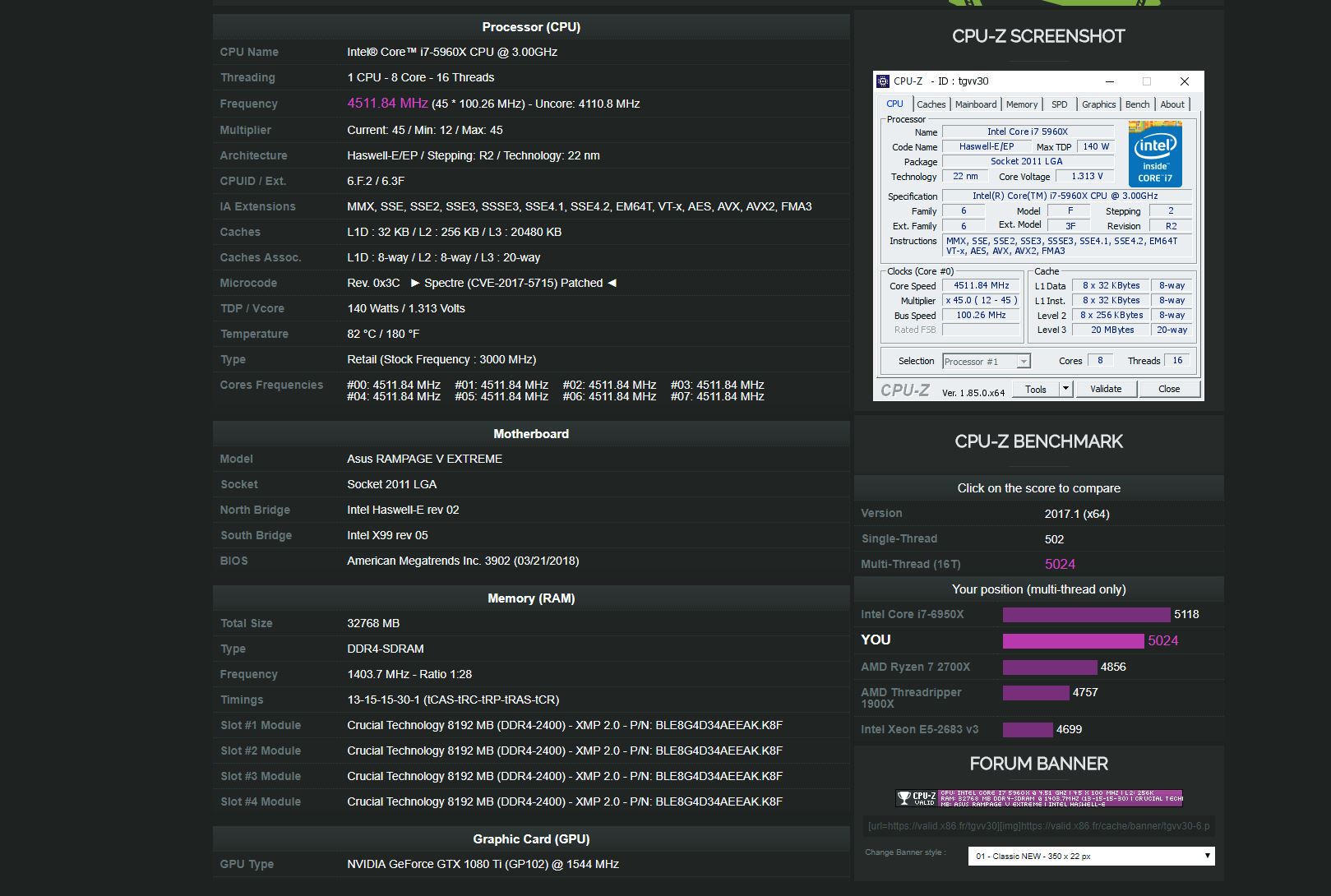Click the Slot #1 Module Crucial entry
The height and width of the screenshot is (896, 1331).
565,725
